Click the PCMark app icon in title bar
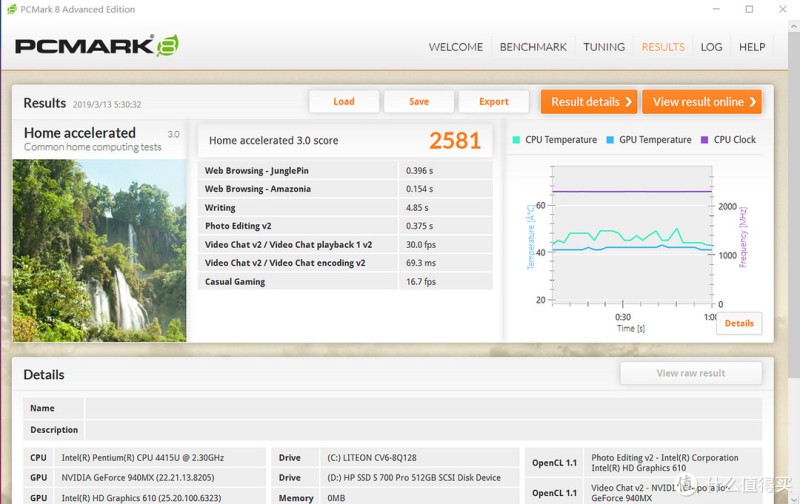This screenshot has height=504, width=800. [10, 9]
